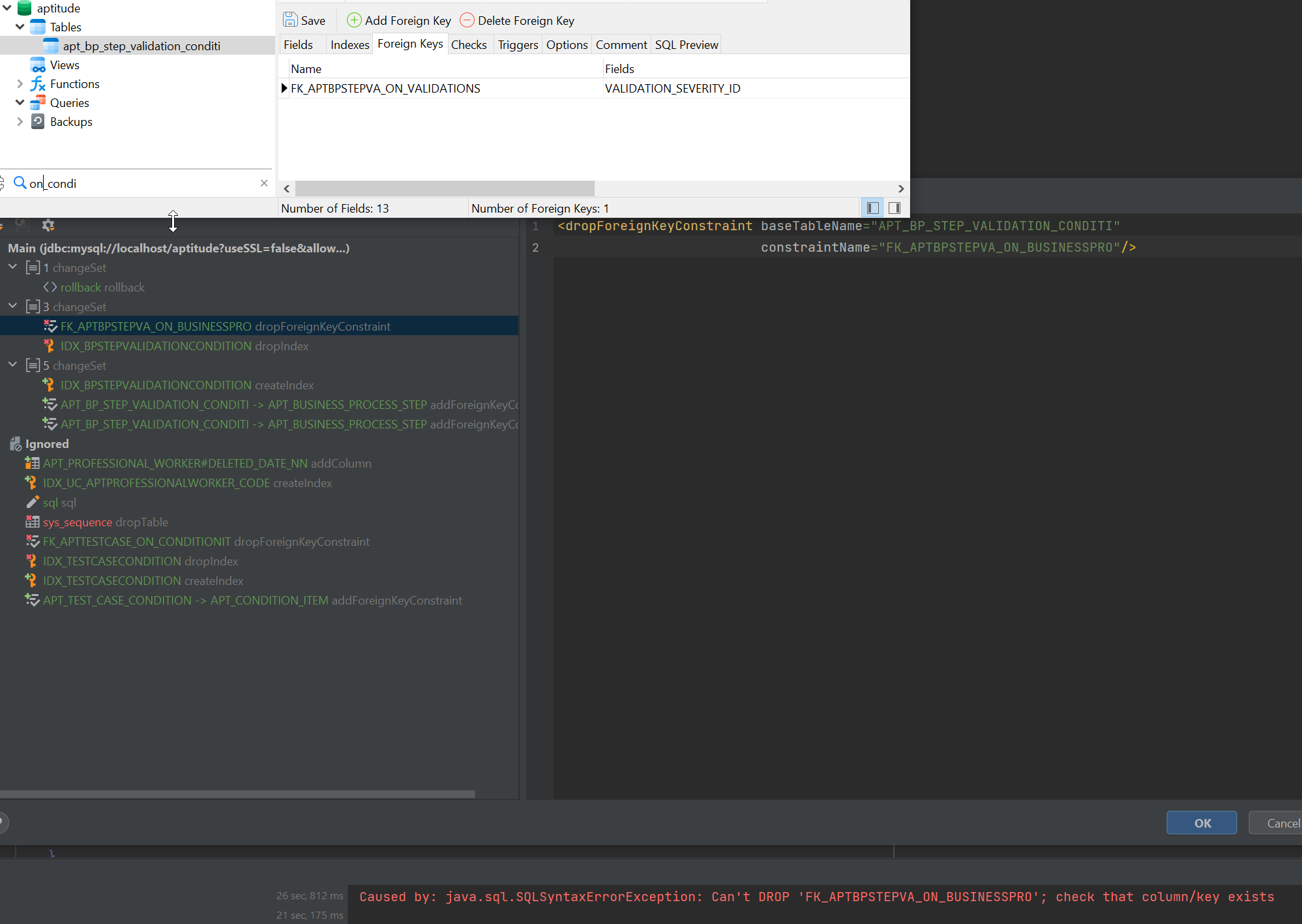Collapse the Queries node
Viewport: 1302px width, 924px height.
20,102
